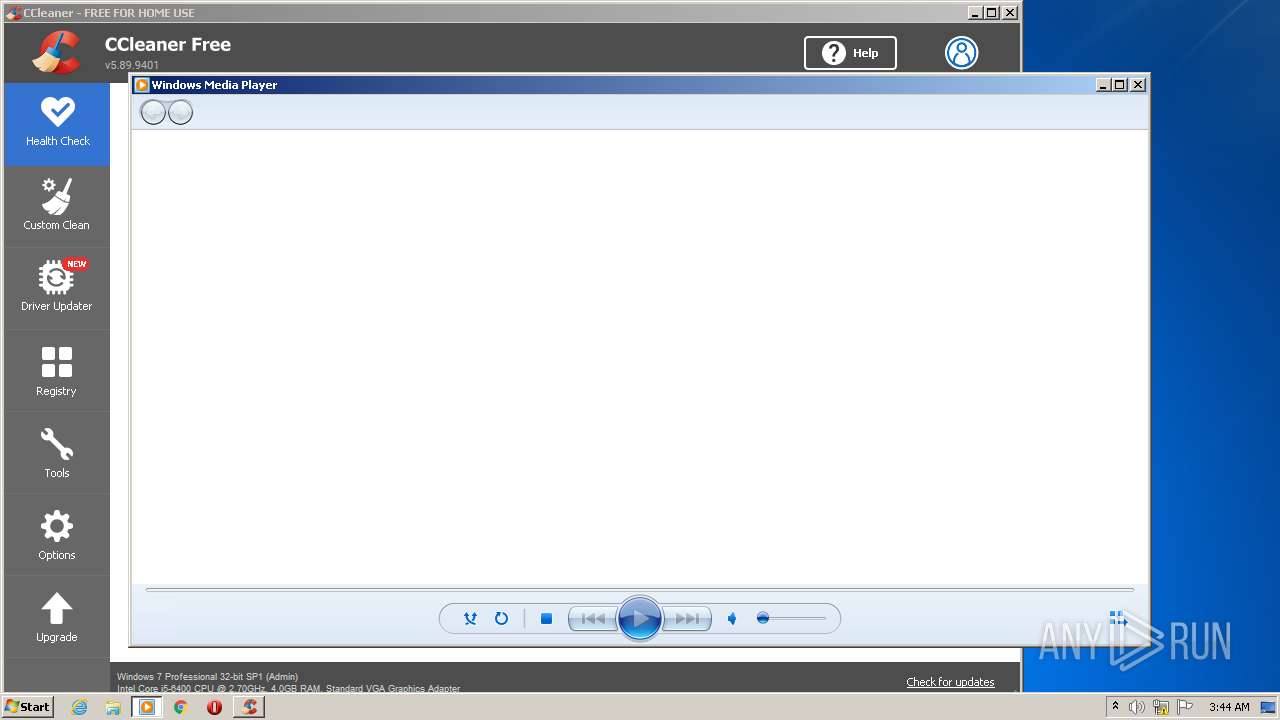Open Action Center flag tray icon
The image size is (1280, 720).
(x=1185, y=707)
